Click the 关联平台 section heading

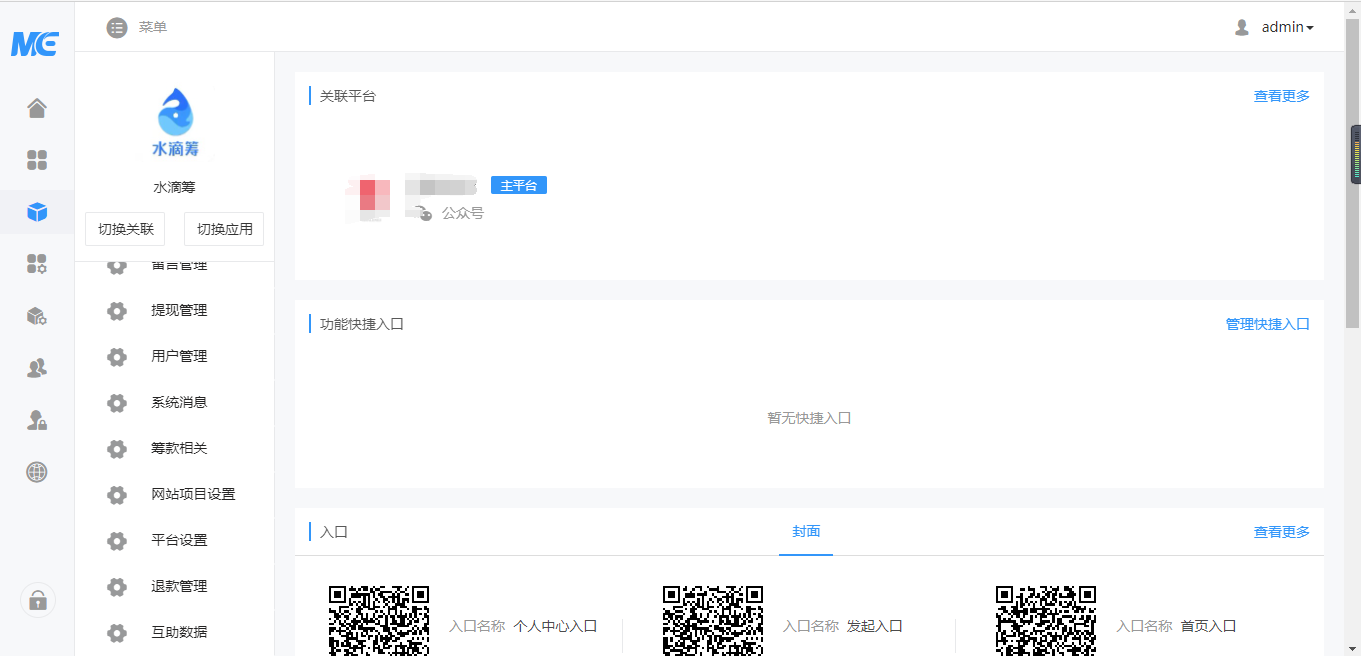(348, 96)
